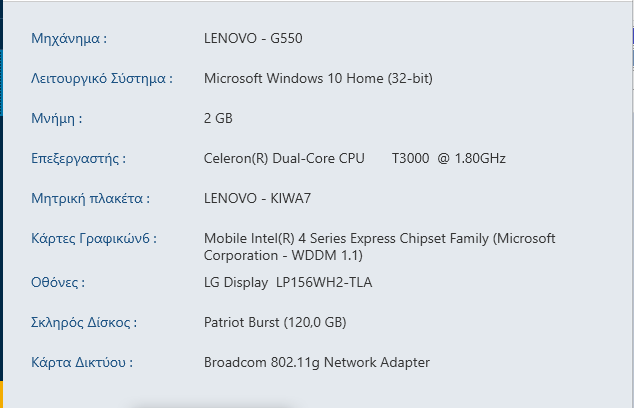Click the Κάρτες Γραφικών label
This screenshot has height=408, width=634.
(x=94, y=238)
